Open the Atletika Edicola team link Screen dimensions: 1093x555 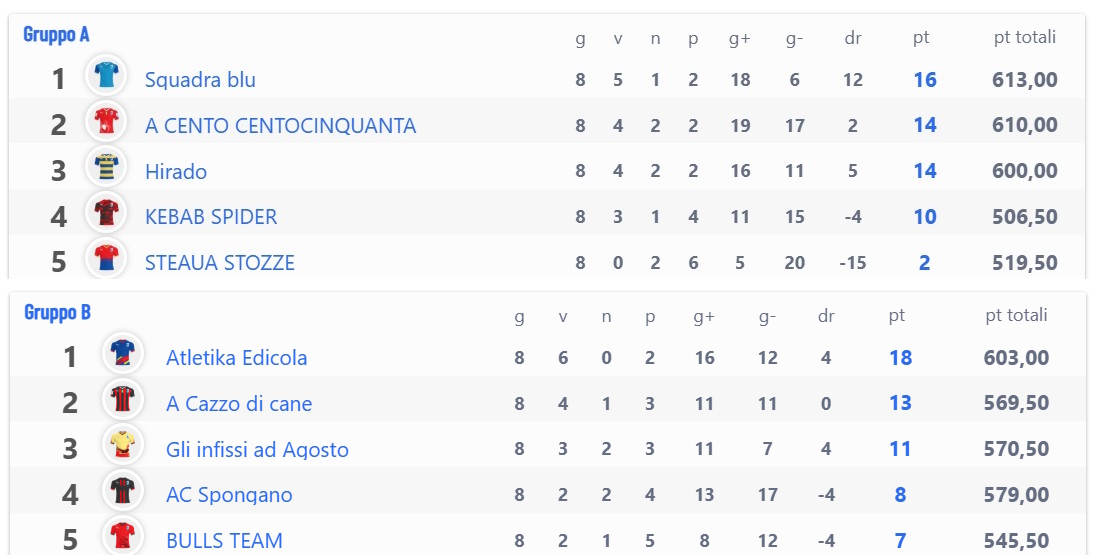[236, 358]
